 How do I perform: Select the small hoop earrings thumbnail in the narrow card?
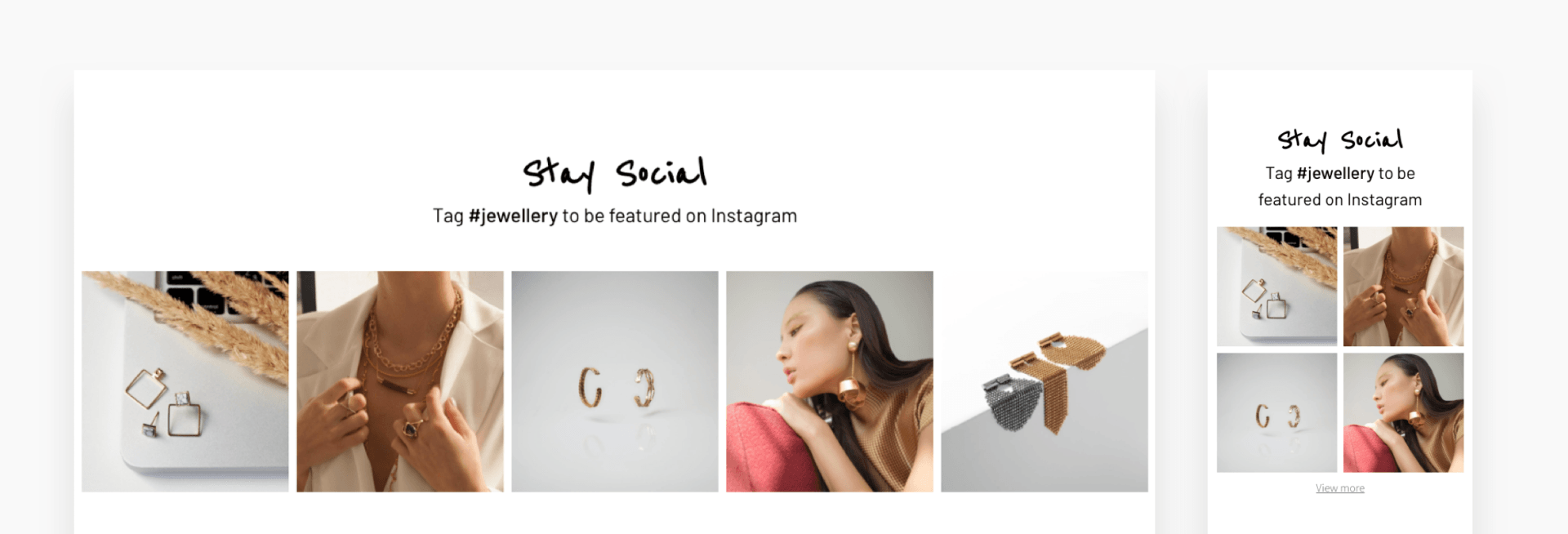click(x=1277, y=413)
